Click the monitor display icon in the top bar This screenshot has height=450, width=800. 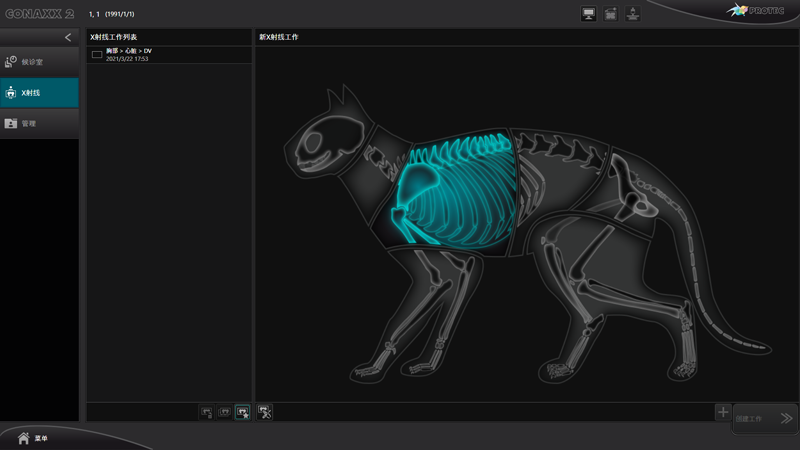[588, 14]
